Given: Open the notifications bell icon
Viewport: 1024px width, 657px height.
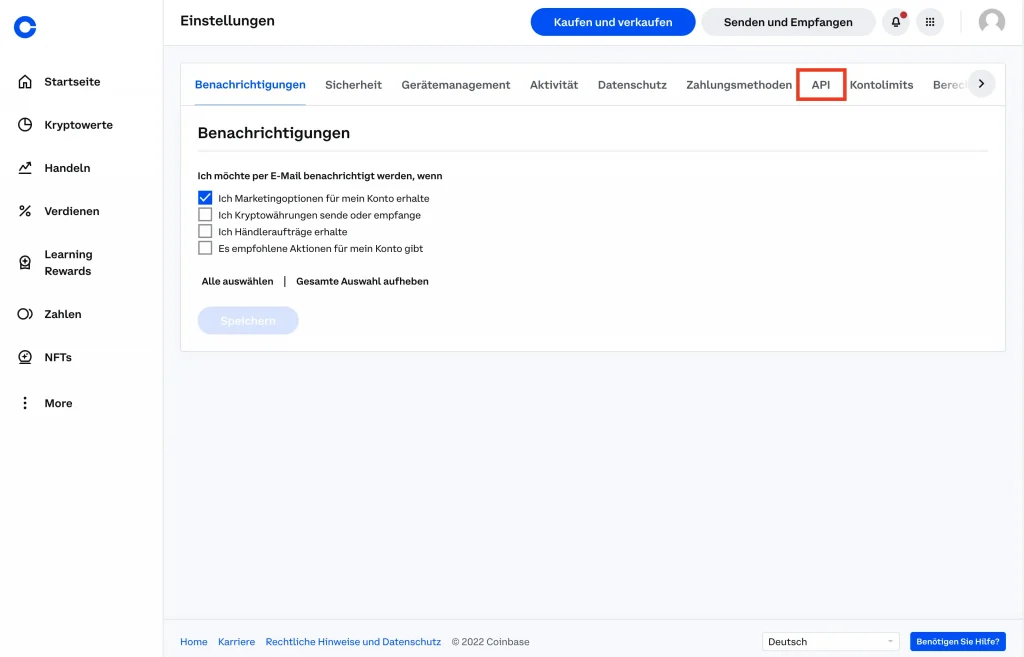Looking at the screenshot, I should coord(895,22).
